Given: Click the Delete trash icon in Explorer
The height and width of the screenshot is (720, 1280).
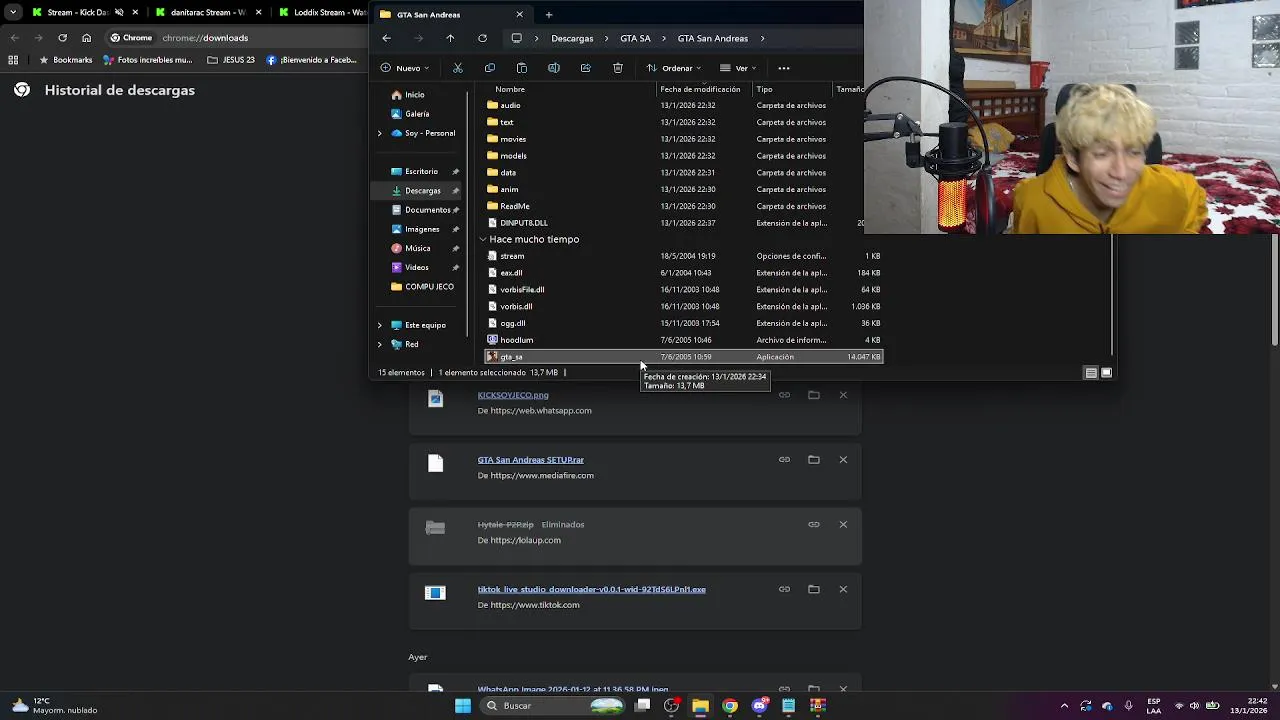Looking at the screenshot, I should click(618, 68).
